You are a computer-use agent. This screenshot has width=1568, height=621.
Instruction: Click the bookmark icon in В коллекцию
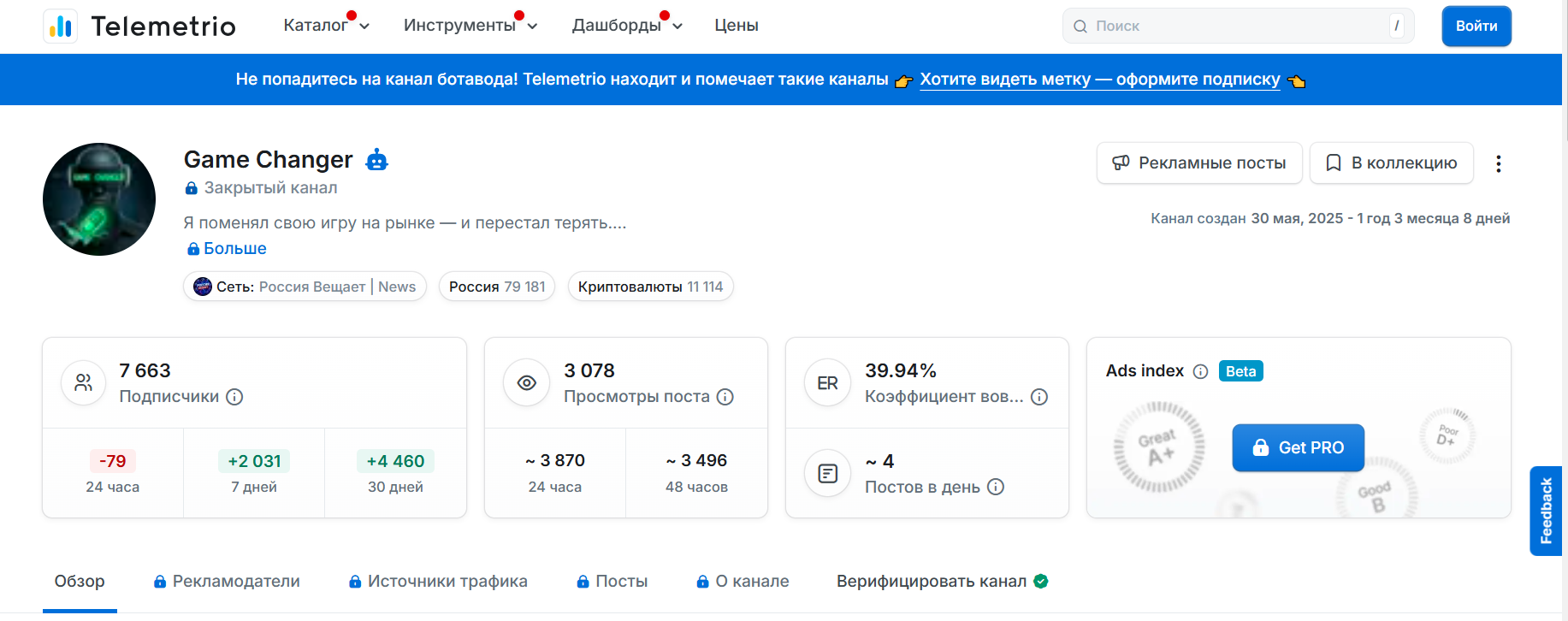(x=1333, y=163)
